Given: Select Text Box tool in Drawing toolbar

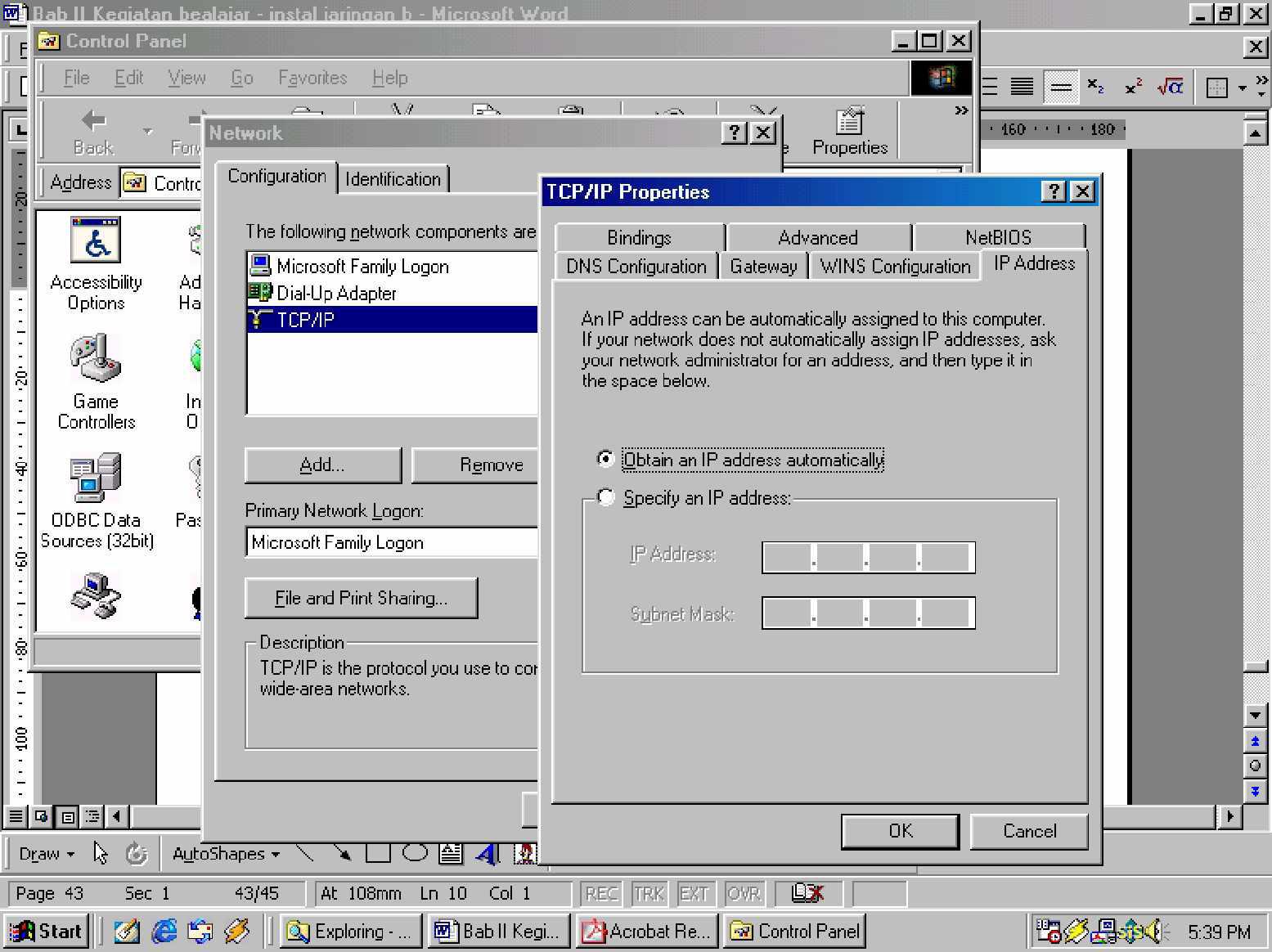Looking at the screenshot, I should tap(450, 853).
